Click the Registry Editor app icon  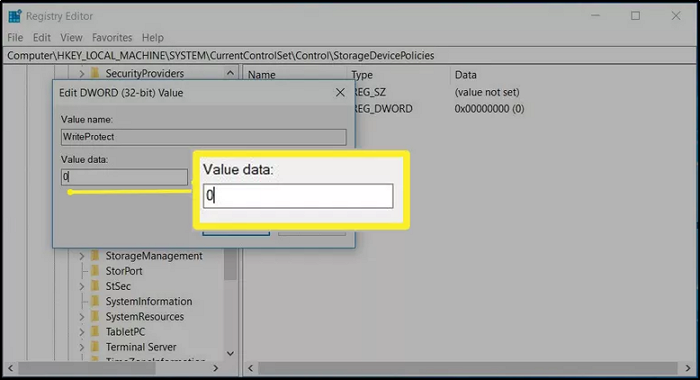point(15,16)
